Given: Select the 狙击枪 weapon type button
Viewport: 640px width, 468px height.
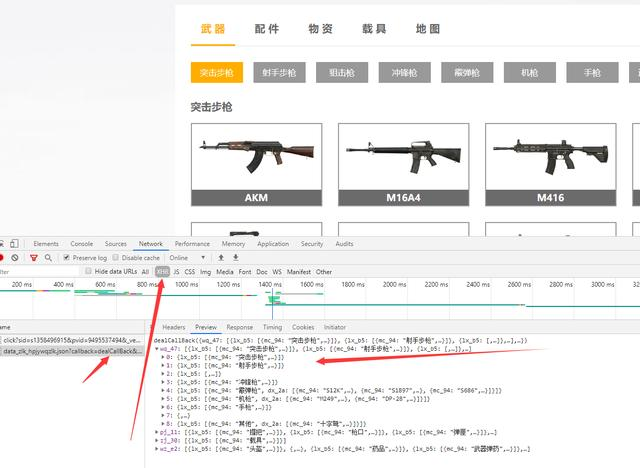Looking at the screenshot, I should point(342,73).
